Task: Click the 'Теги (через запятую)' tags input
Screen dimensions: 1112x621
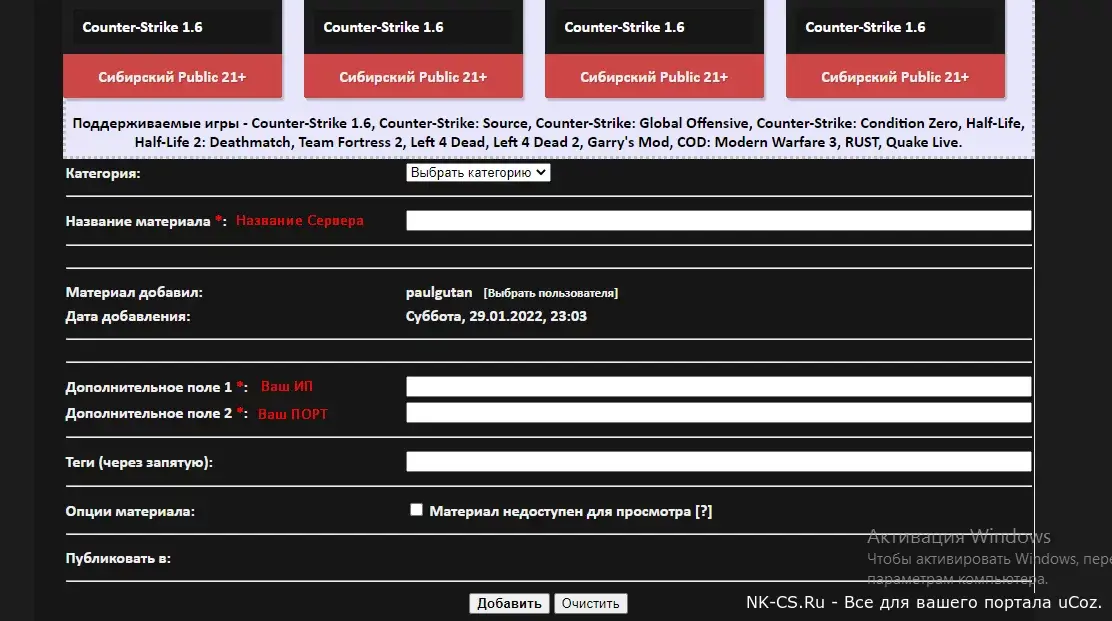Action: tap(718, 461)
